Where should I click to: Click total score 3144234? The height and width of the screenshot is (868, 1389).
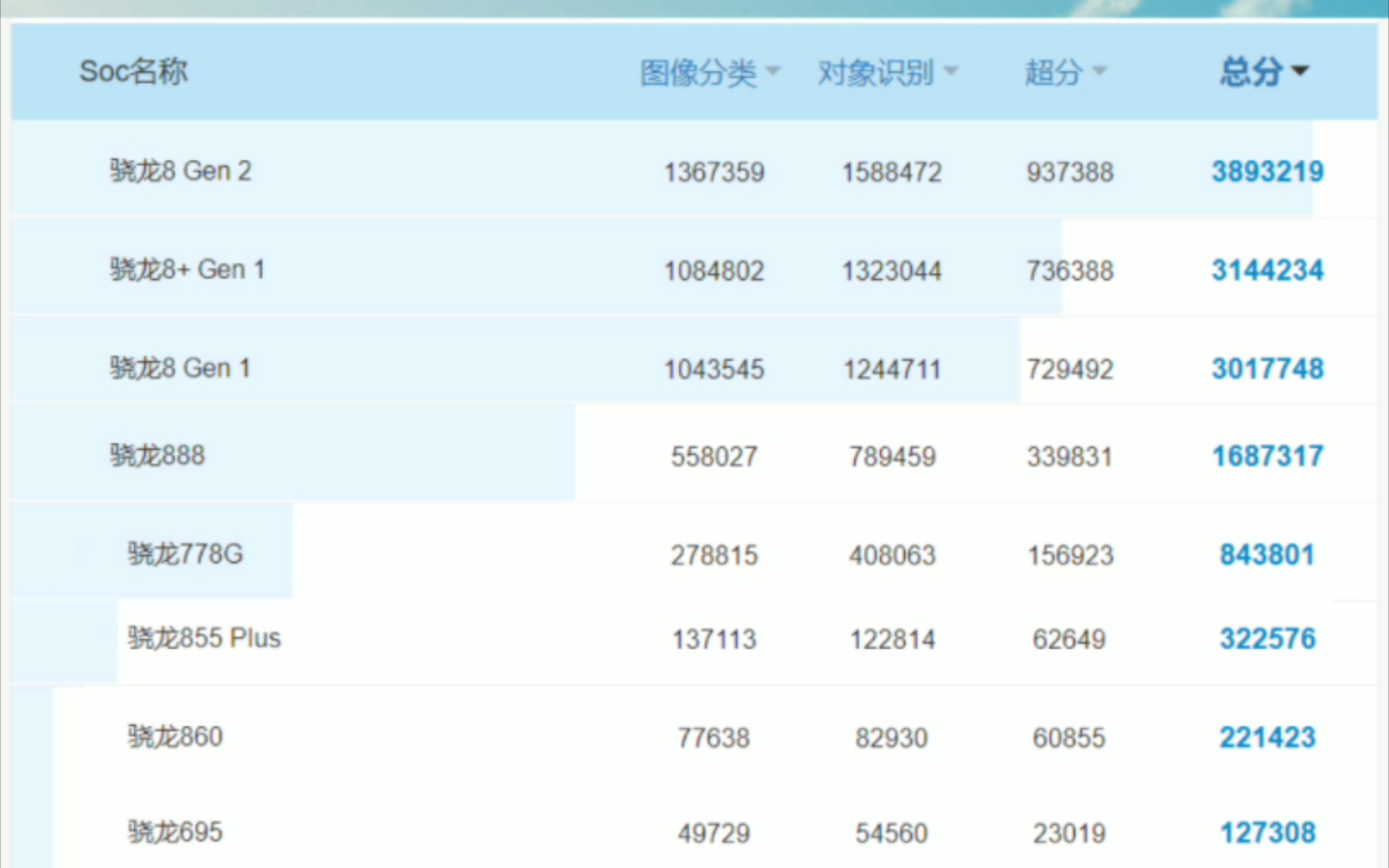1268,270
